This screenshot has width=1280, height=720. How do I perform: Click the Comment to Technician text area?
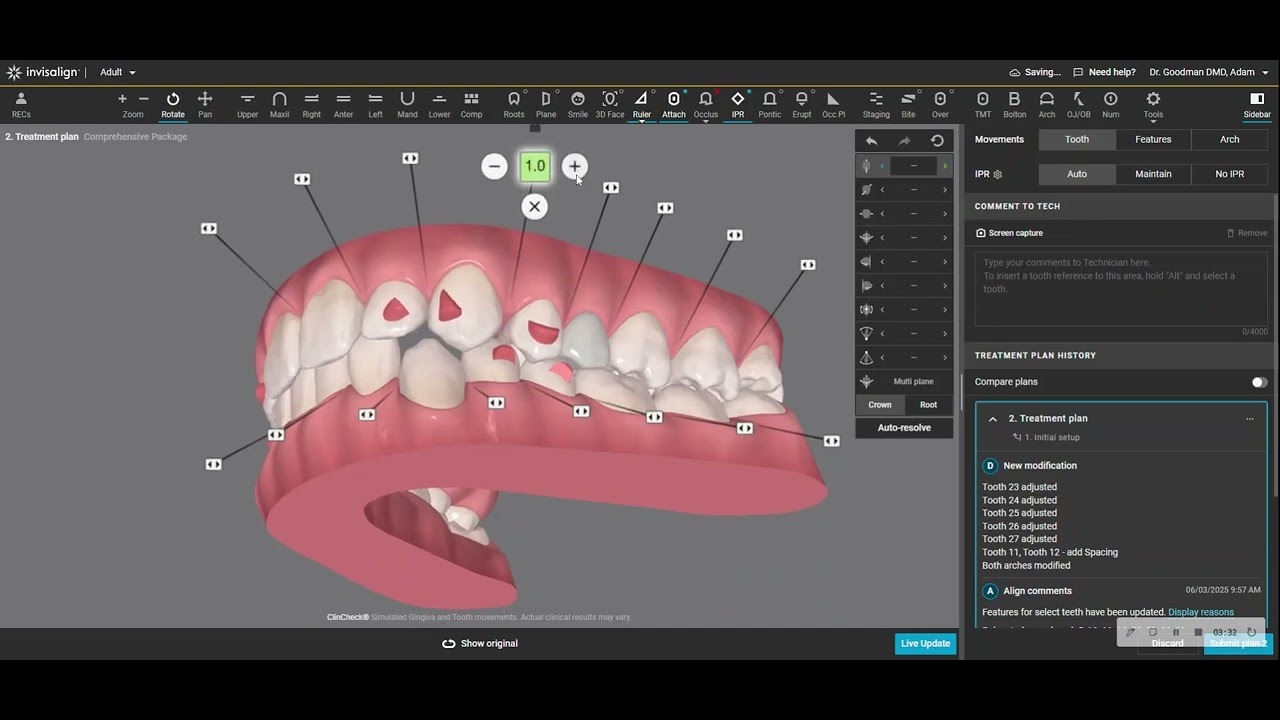click(1121, 289)
